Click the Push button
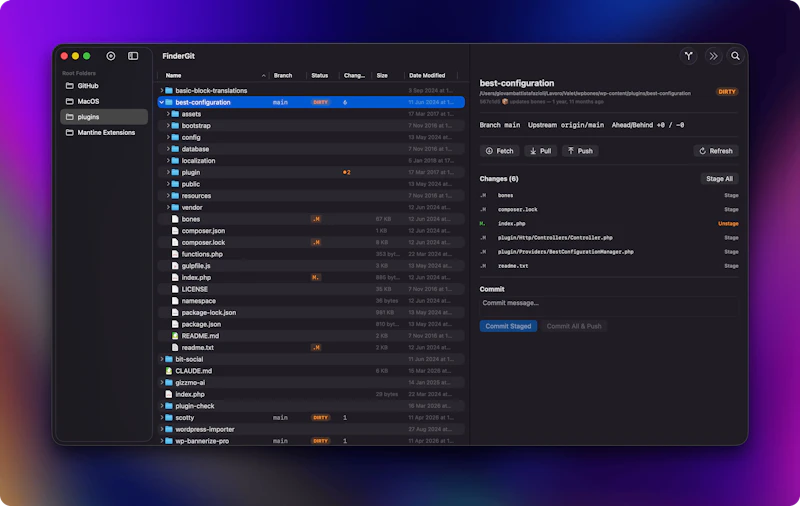Viewport: 800px width, 506px height. (580, 151)
